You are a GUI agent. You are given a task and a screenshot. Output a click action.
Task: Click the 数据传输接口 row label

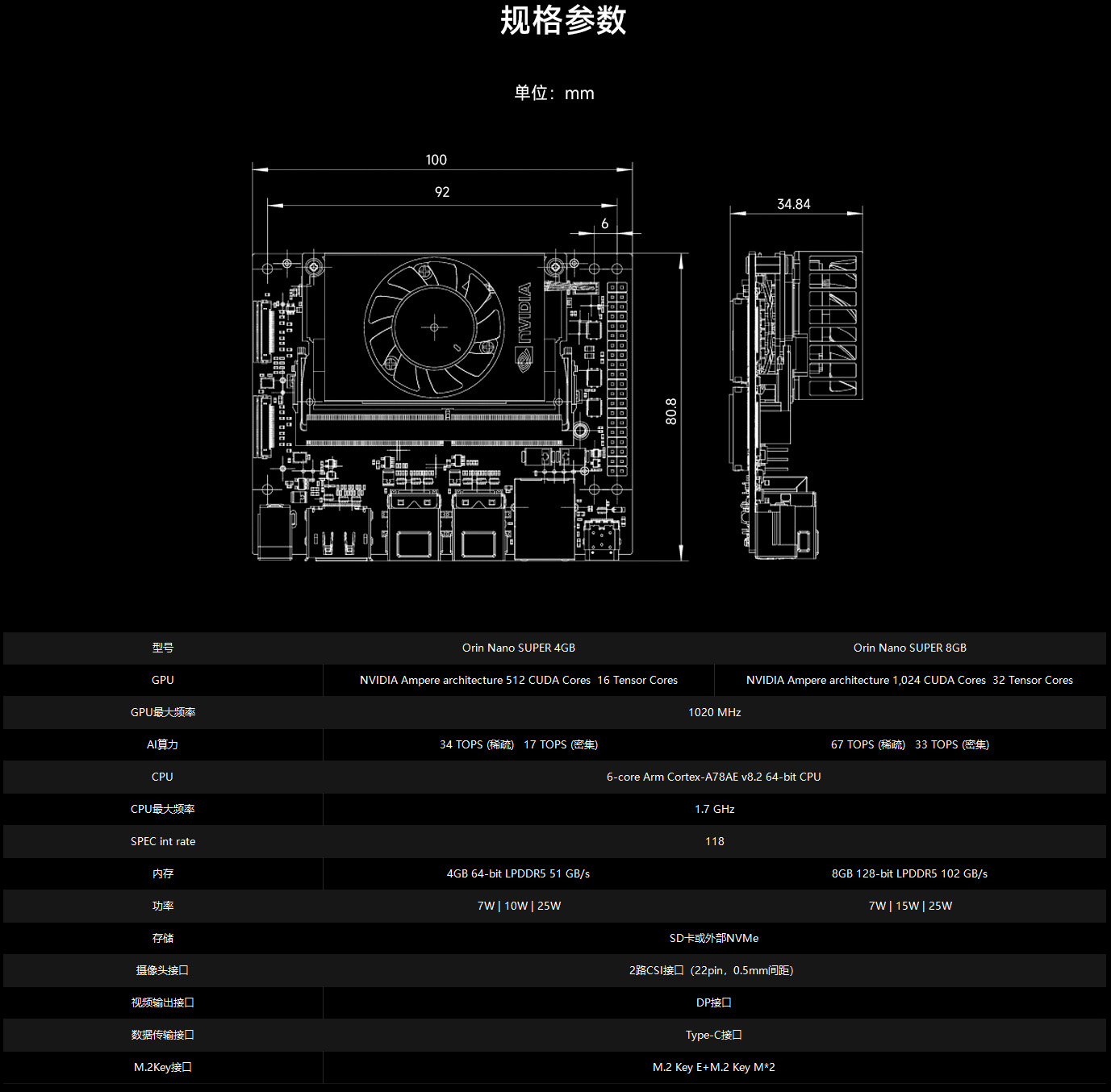(x=163, y=1035)
